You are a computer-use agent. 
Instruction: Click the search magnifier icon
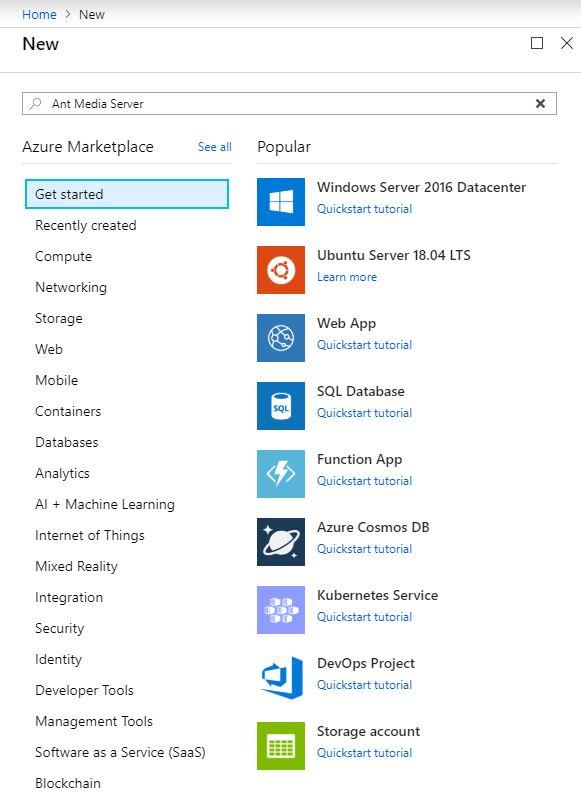(35, 104)
